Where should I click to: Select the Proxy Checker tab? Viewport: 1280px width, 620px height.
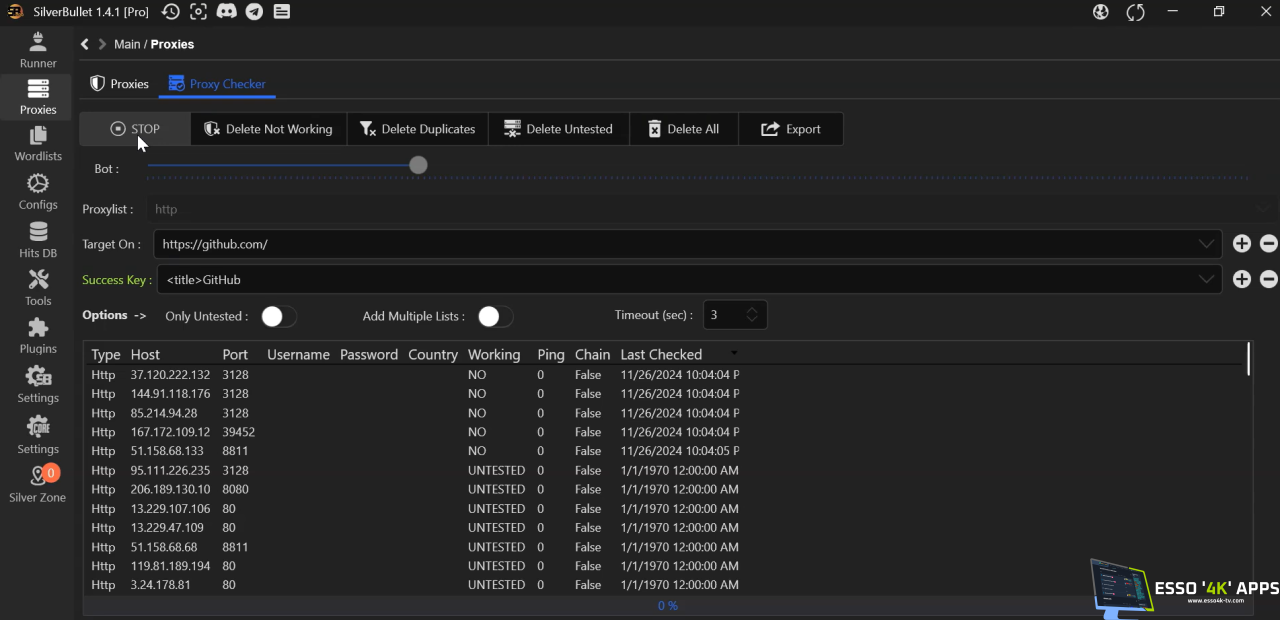pos(217,84)
